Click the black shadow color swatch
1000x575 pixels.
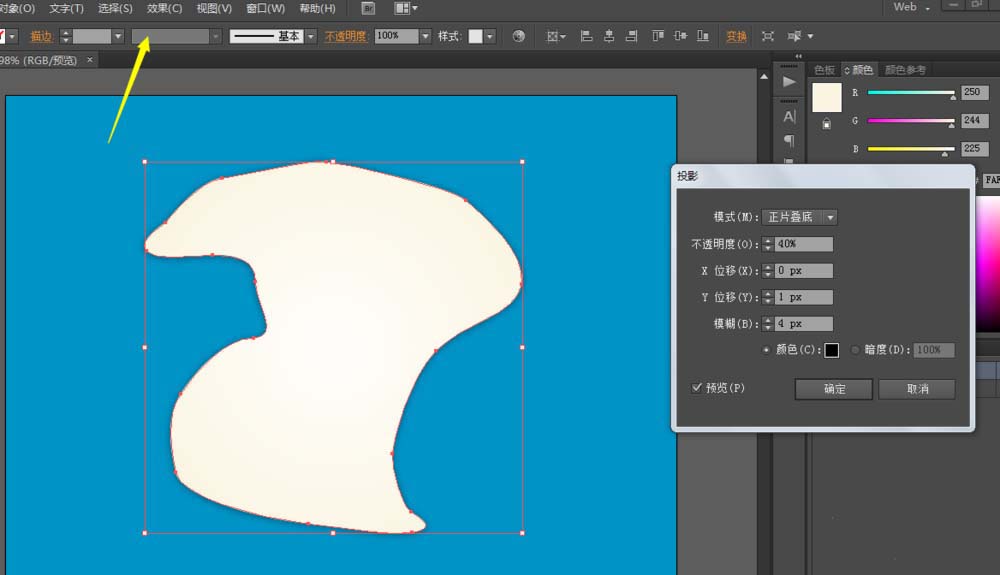(831, 350)
